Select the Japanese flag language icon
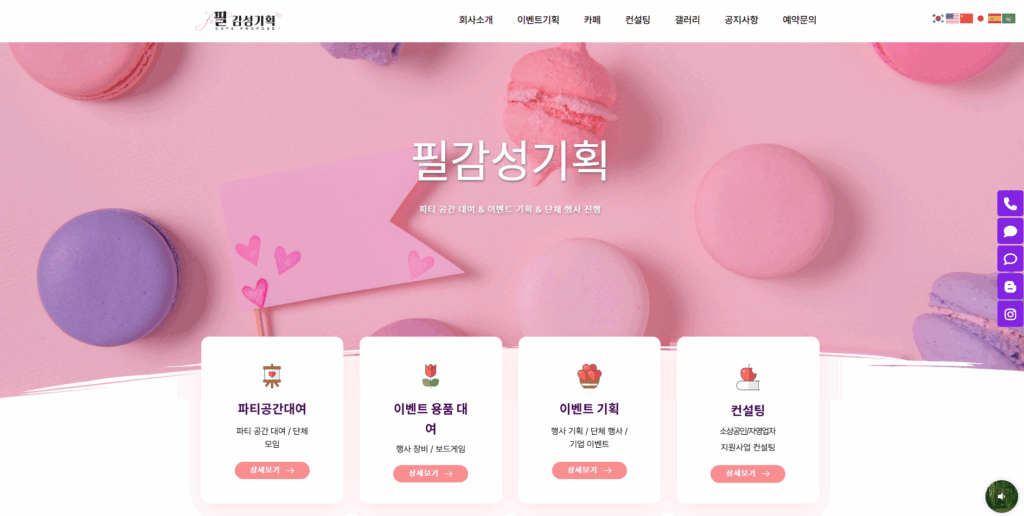 tap(980, 19)
